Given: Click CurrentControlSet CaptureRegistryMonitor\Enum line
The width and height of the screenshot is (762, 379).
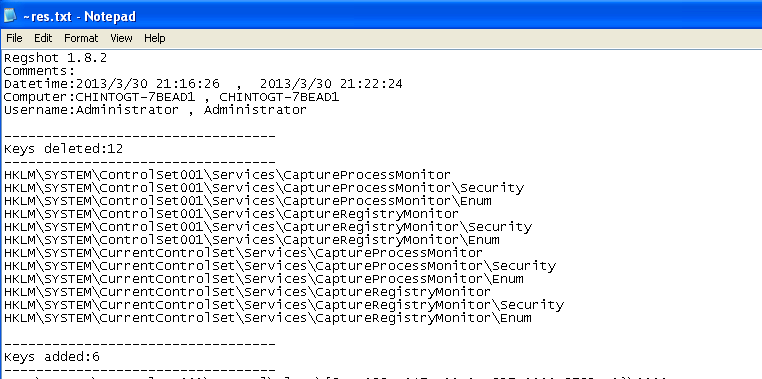Looking at the screenshot, I should (x=268, y=318).
